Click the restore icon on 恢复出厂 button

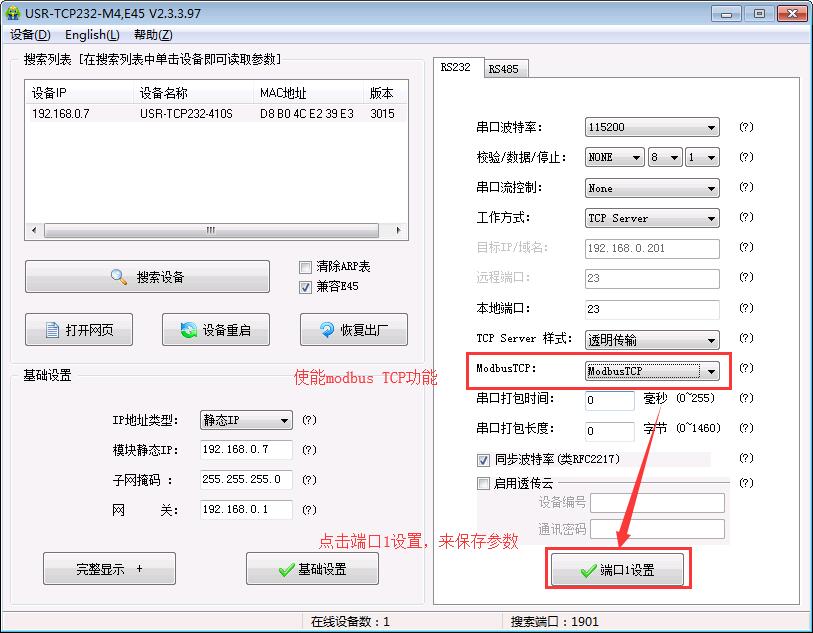pyautogui.click(x=326, y=330)
